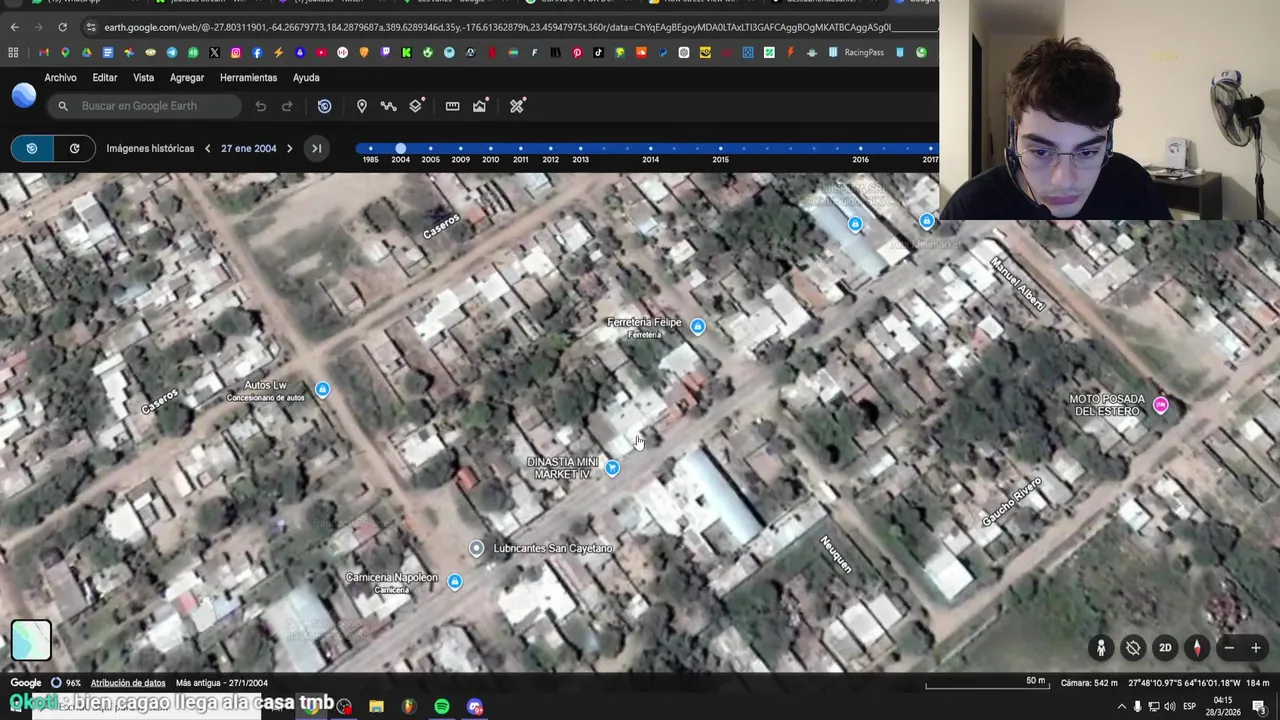Show hidden system tray icons
The image size is (1280, 720).
click(x=1121, y=706)
